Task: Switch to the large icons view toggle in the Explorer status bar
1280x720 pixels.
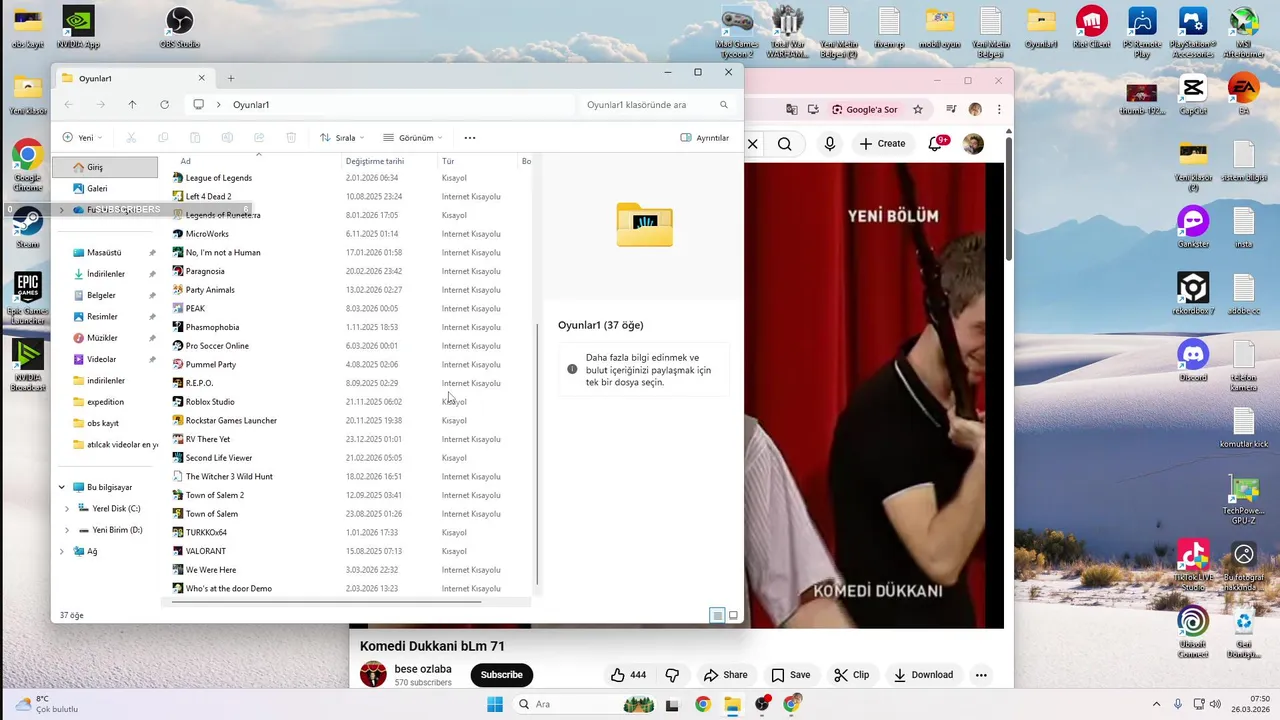Action: tap(733, 616)
